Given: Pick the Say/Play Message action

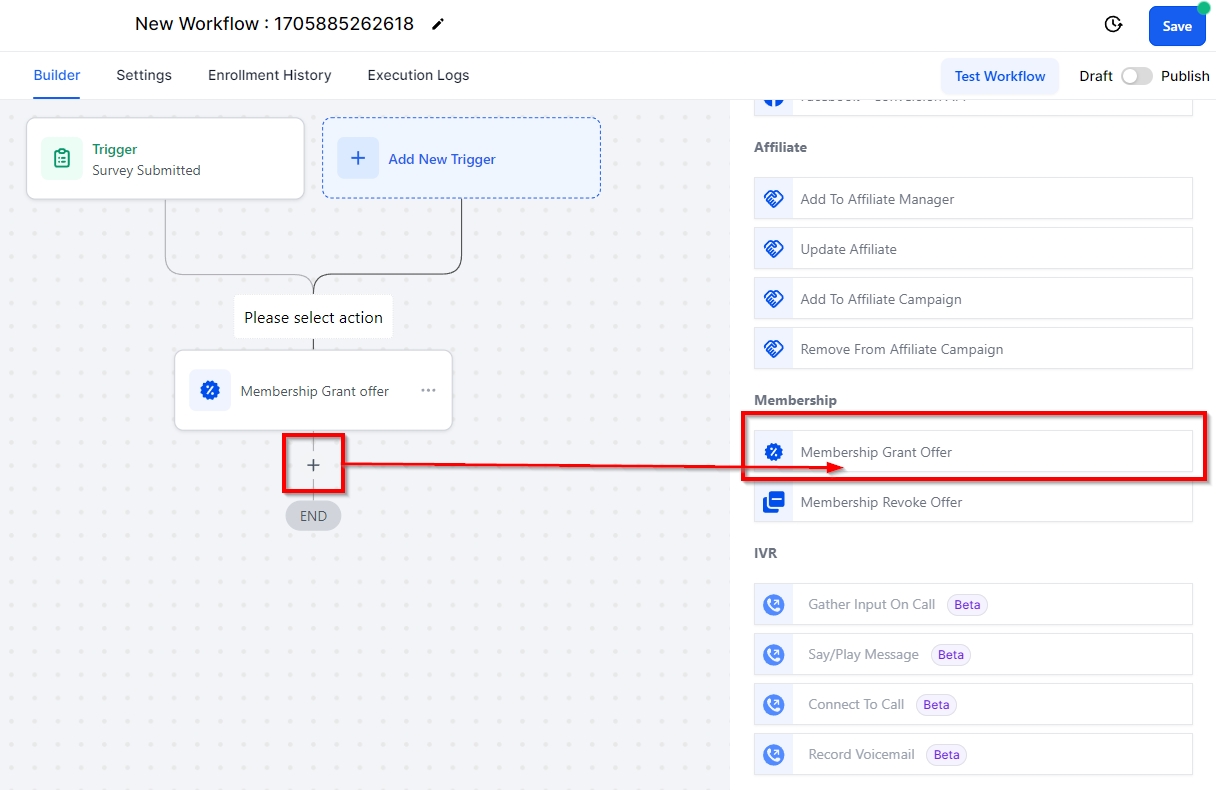Looking at the screenshot, I should point(863,654).
